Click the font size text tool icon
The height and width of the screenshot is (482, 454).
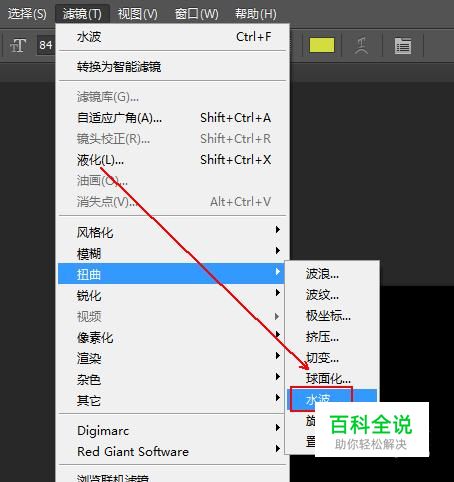(x=18, y=45)
